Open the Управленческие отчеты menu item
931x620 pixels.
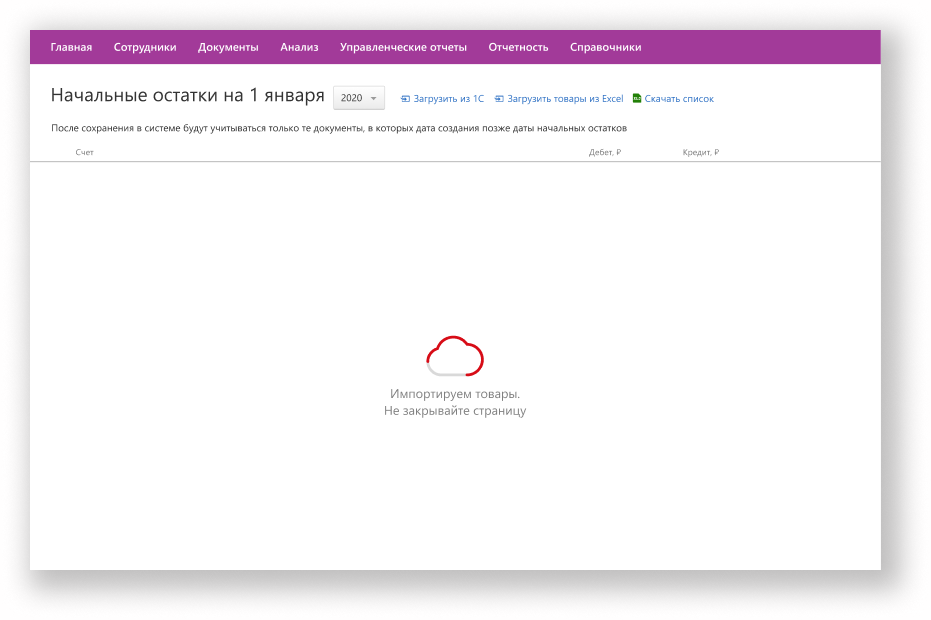[x=403, y=48]
